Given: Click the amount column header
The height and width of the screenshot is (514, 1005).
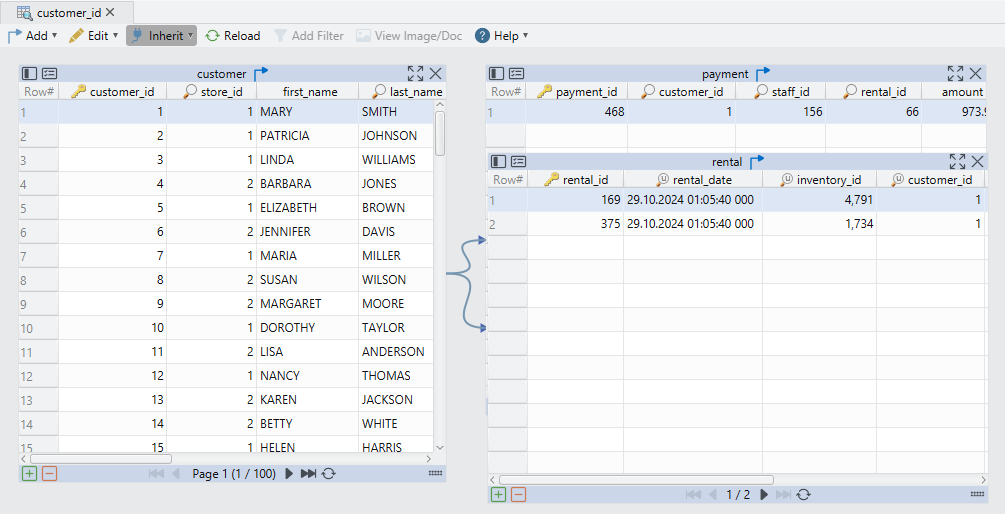Looking at the screenshot, I should (x=954, y=92).
